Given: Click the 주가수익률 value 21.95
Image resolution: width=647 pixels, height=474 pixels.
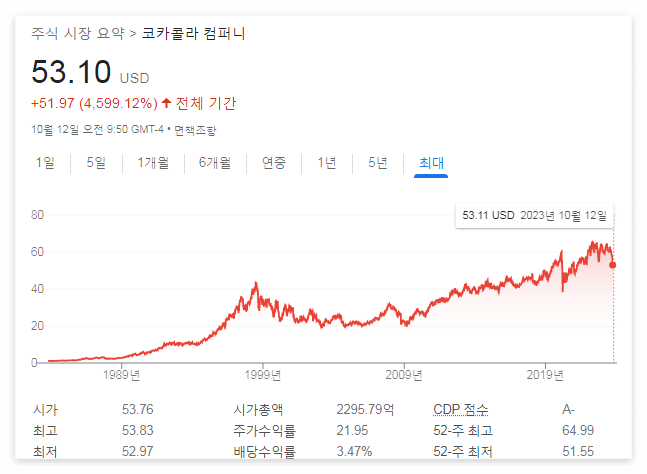Looking at the screenshot, I should coord(352,430).
